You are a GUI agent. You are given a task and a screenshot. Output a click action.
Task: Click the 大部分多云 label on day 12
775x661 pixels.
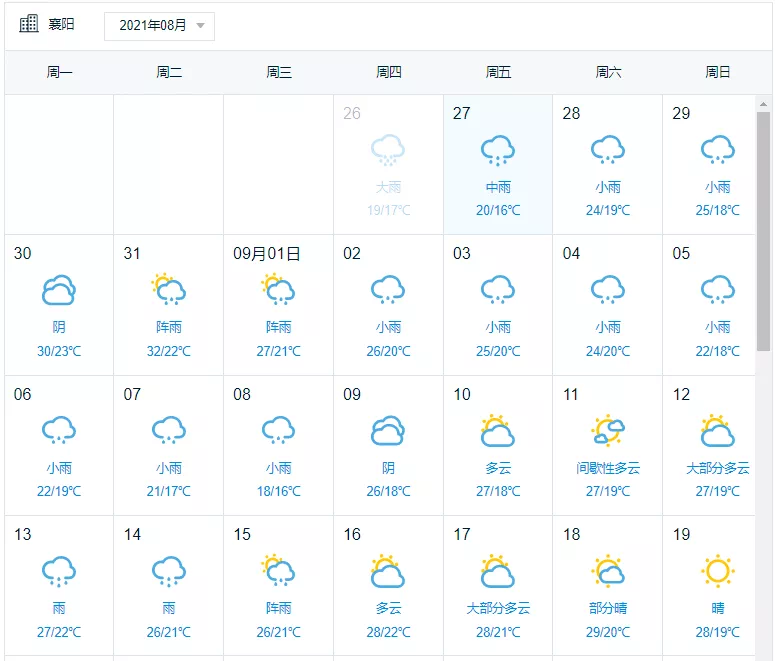[718, 468]
